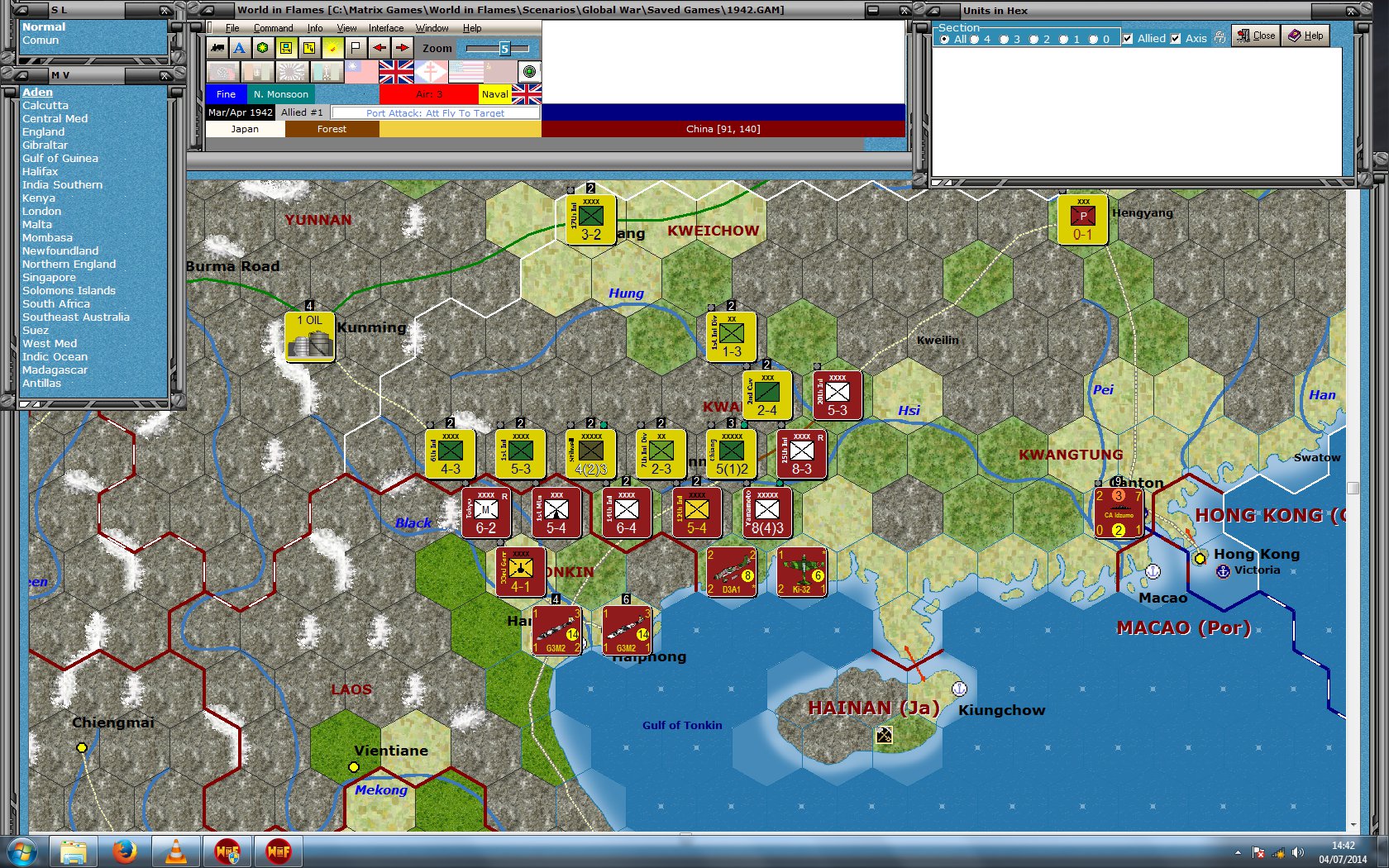Toggle the highlighted yellow unit-counter display icon
1389x868 pixels.
tap(286, 48)
